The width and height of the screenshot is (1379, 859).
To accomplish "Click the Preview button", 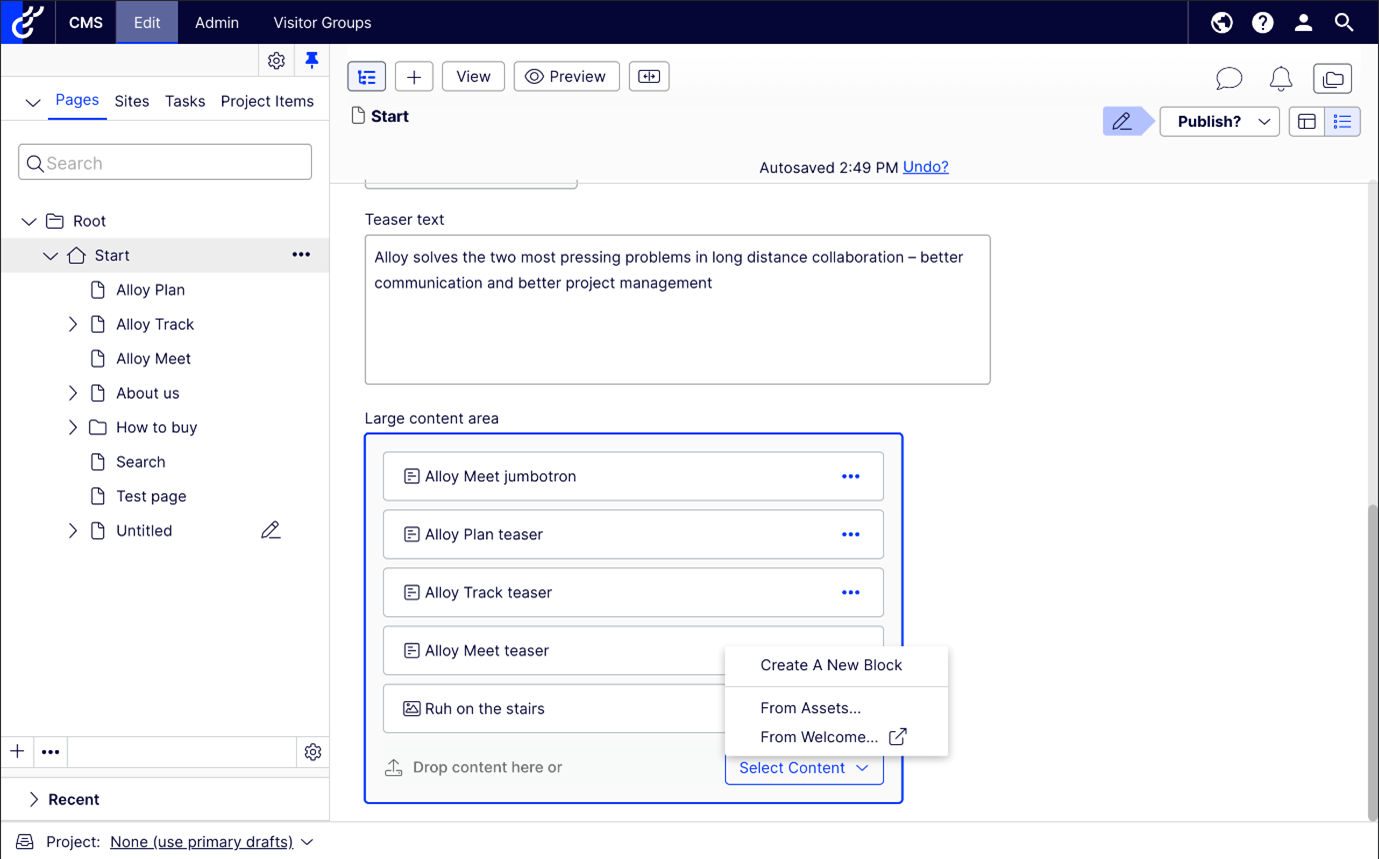I will (566, 77).
